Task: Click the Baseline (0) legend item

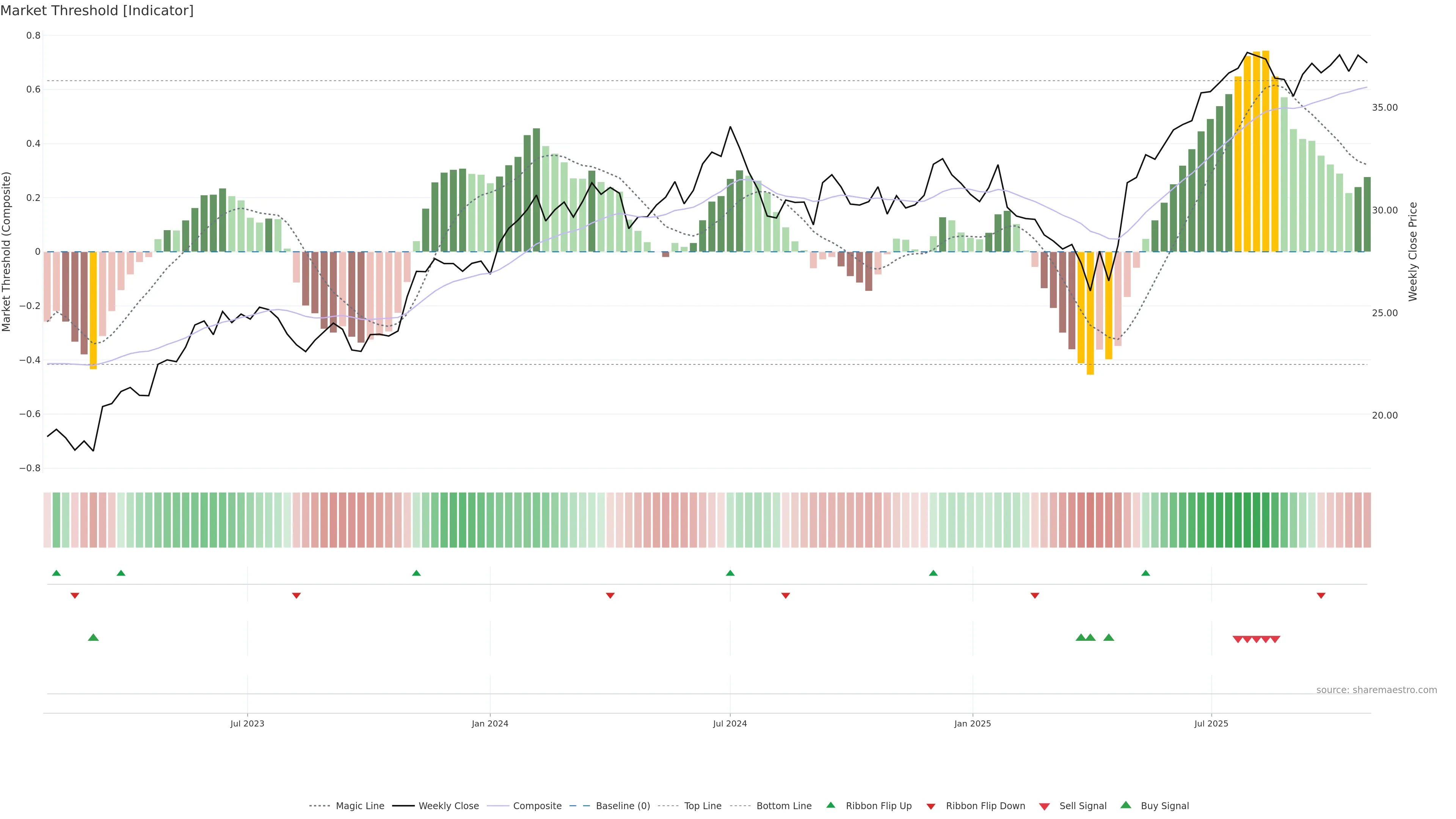Action: coord(622,806)
